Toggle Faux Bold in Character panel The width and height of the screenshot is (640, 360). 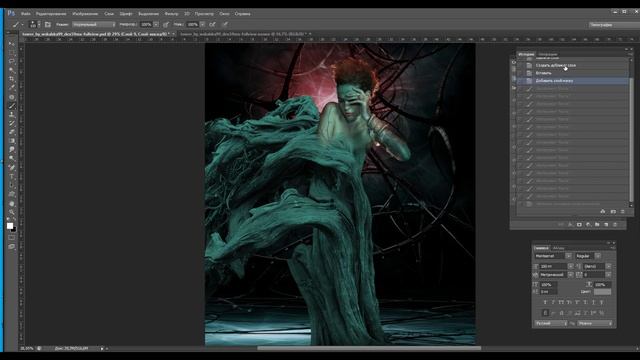[545, 302]
